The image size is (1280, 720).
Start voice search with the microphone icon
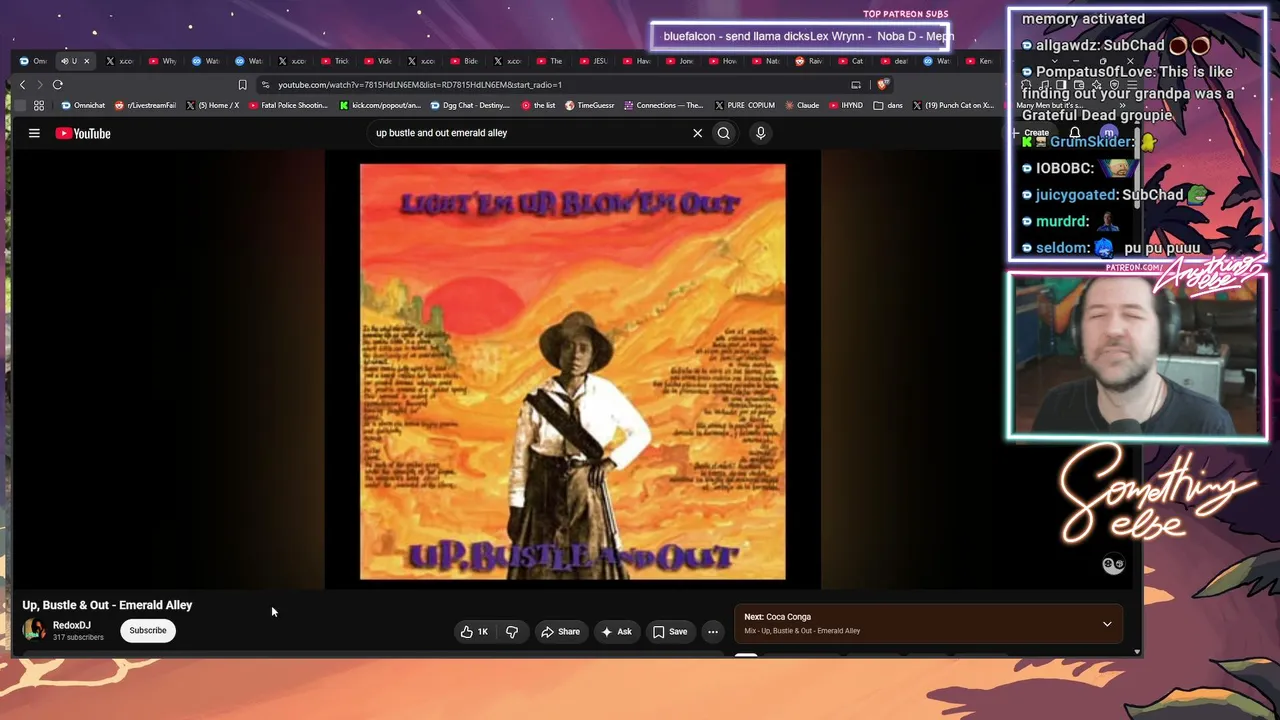coord(761,133)
